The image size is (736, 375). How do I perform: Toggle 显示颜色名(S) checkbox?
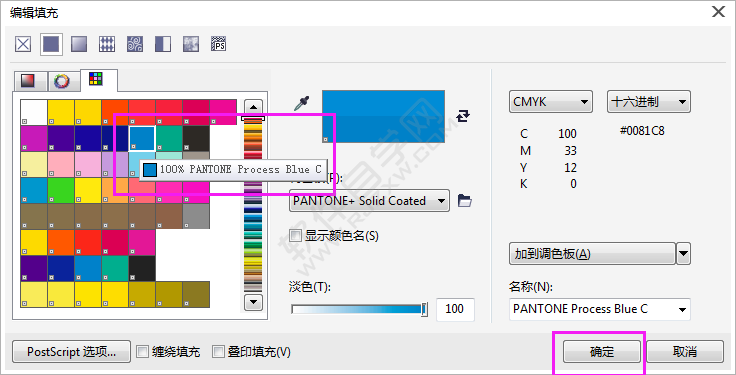[295, 236]
